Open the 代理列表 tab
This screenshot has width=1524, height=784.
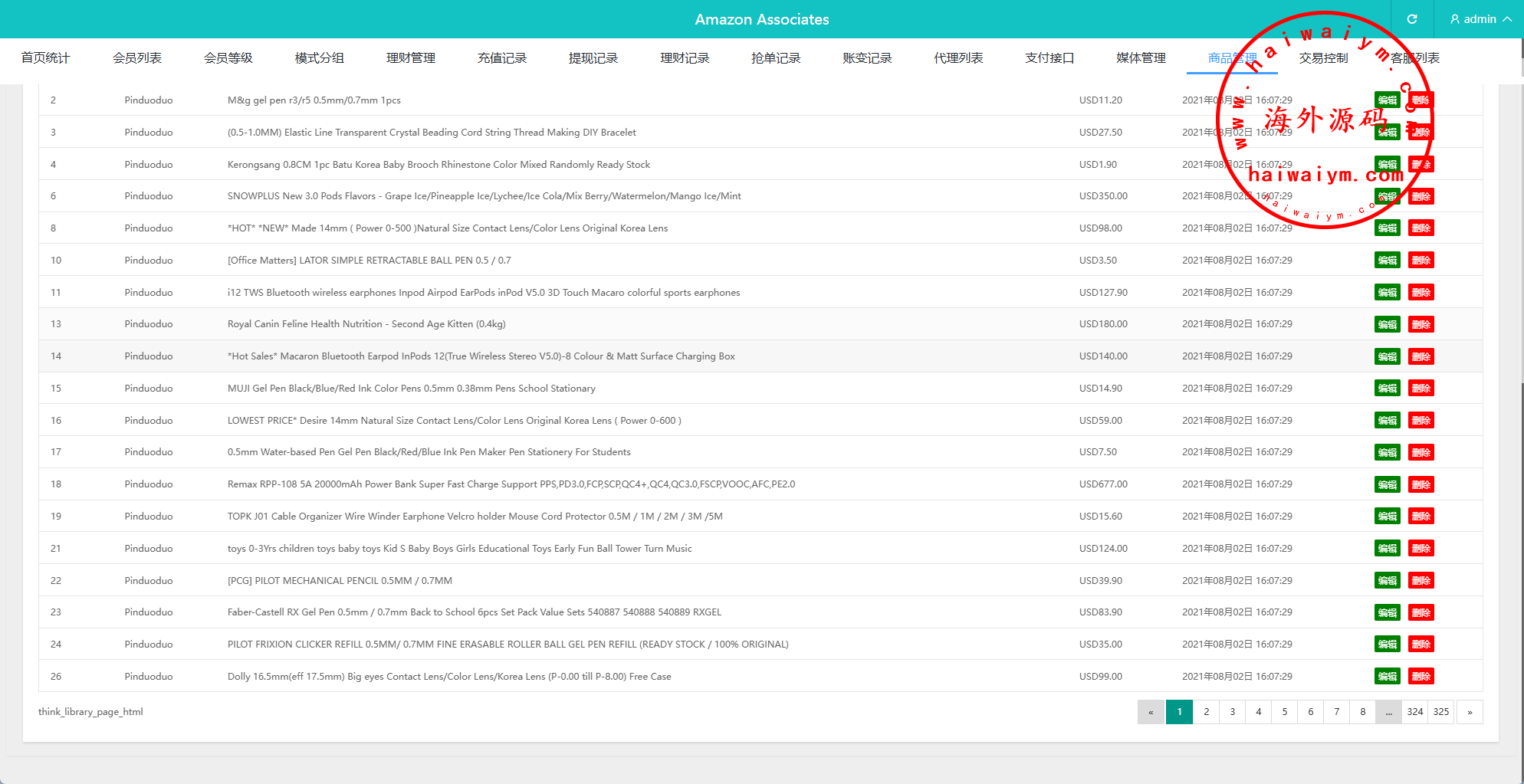tap(957, 58)
